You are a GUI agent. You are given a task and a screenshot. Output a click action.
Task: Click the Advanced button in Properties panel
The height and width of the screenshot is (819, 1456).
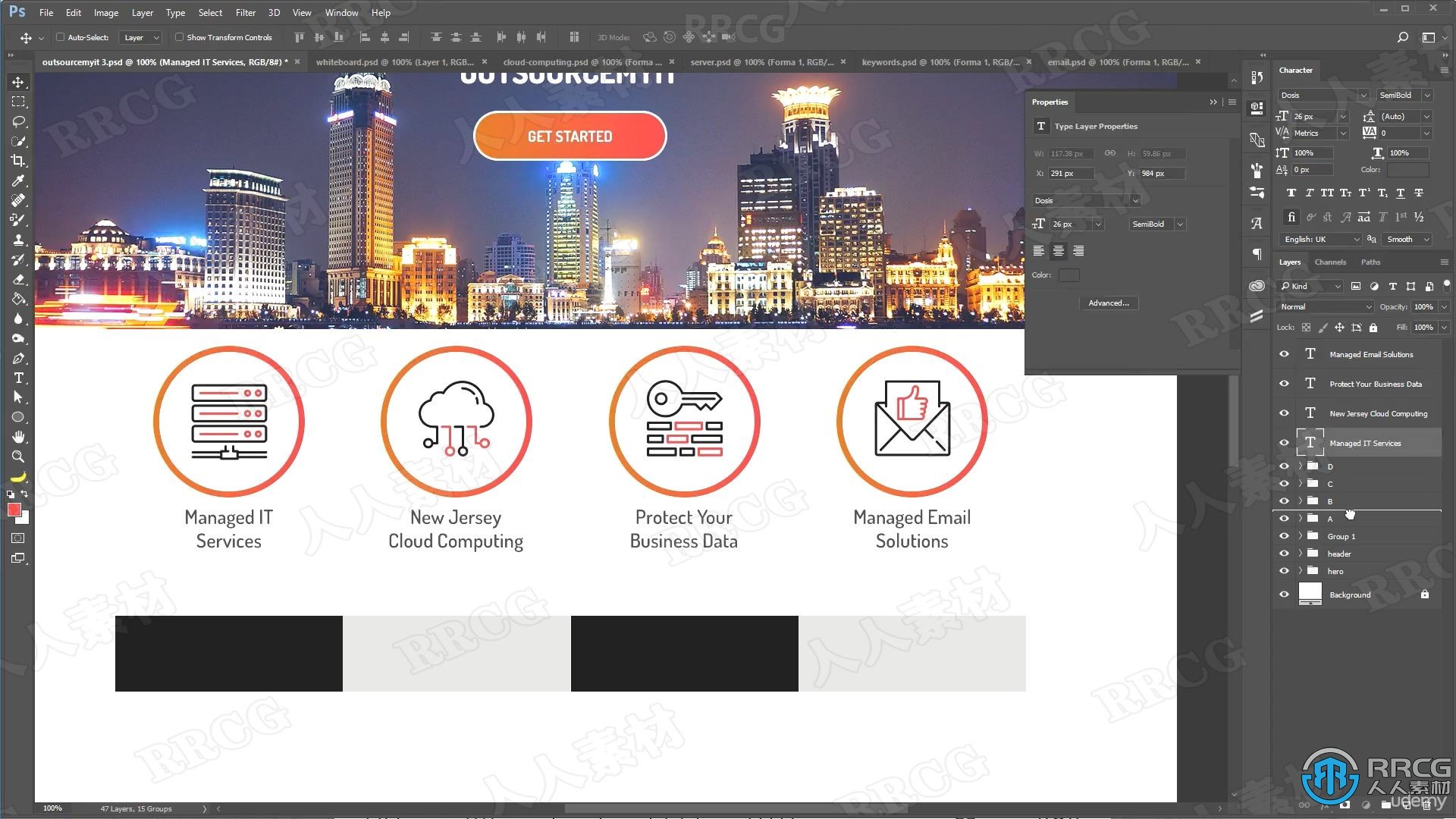tap(1109, 303)
